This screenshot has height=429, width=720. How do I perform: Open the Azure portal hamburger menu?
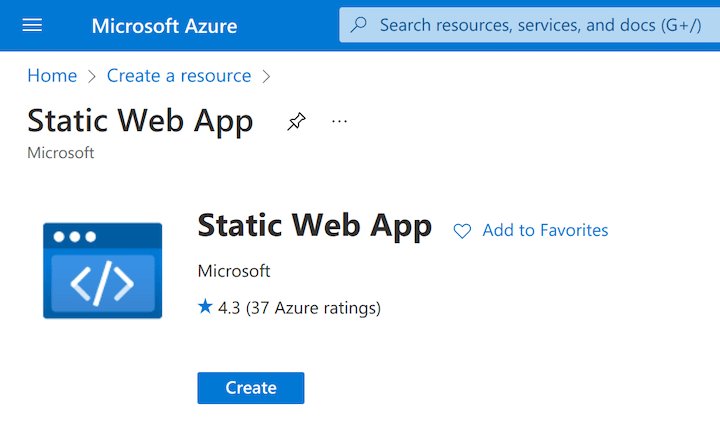click(x=32, y=25)
